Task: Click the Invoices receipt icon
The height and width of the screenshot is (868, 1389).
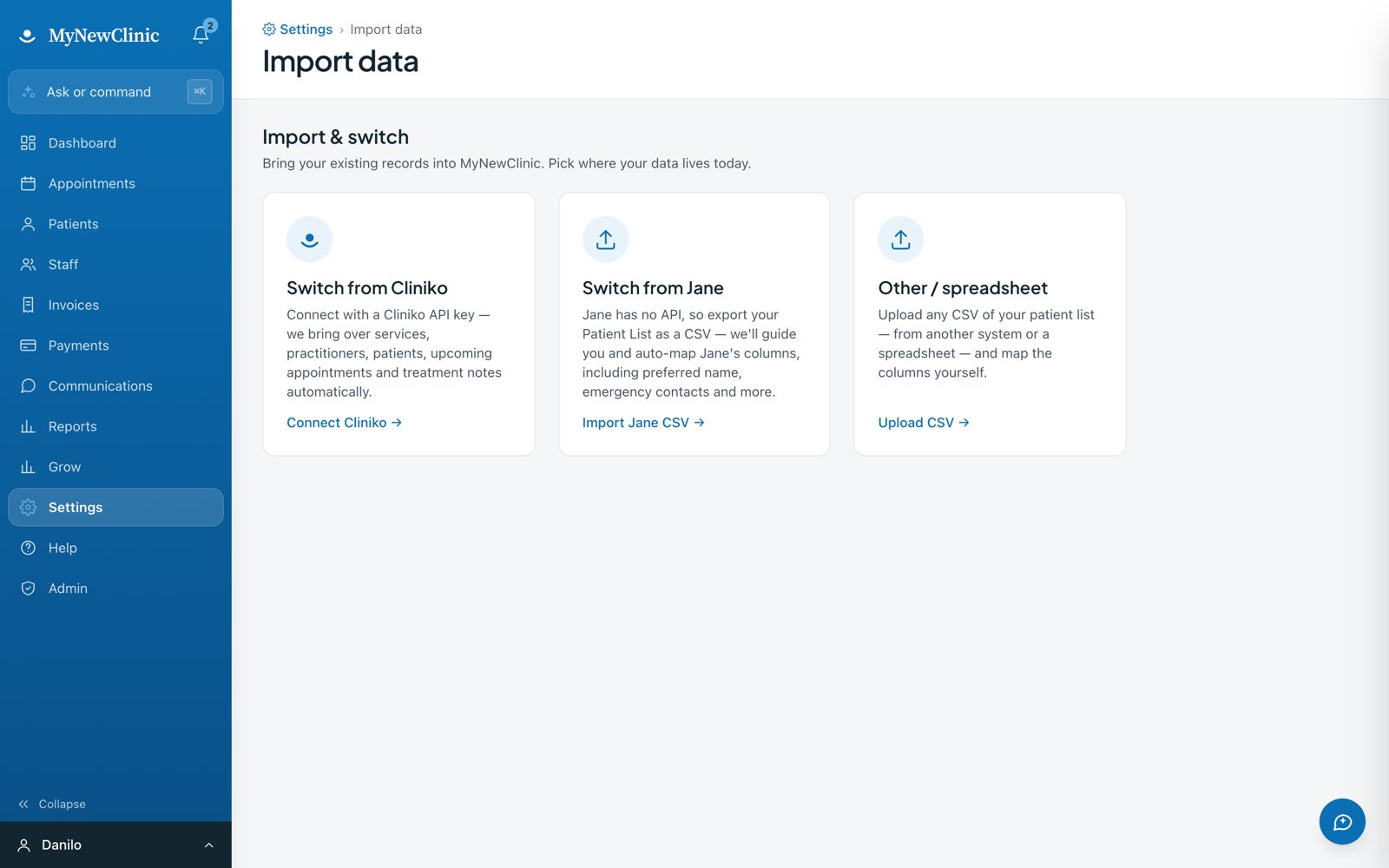Action: click(28, 305)
